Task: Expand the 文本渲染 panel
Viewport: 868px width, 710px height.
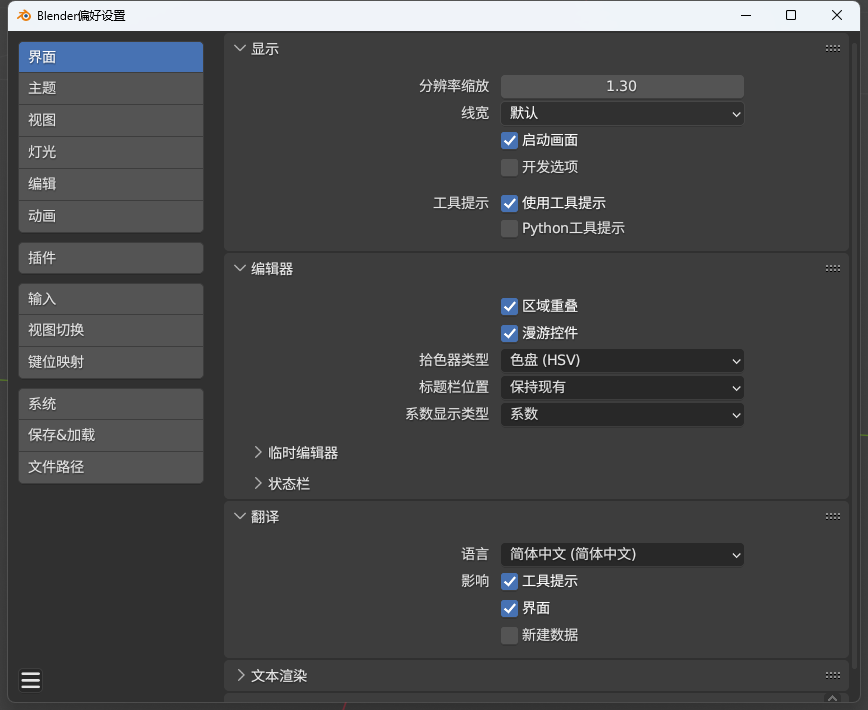Action: click(x=240, y=676)
